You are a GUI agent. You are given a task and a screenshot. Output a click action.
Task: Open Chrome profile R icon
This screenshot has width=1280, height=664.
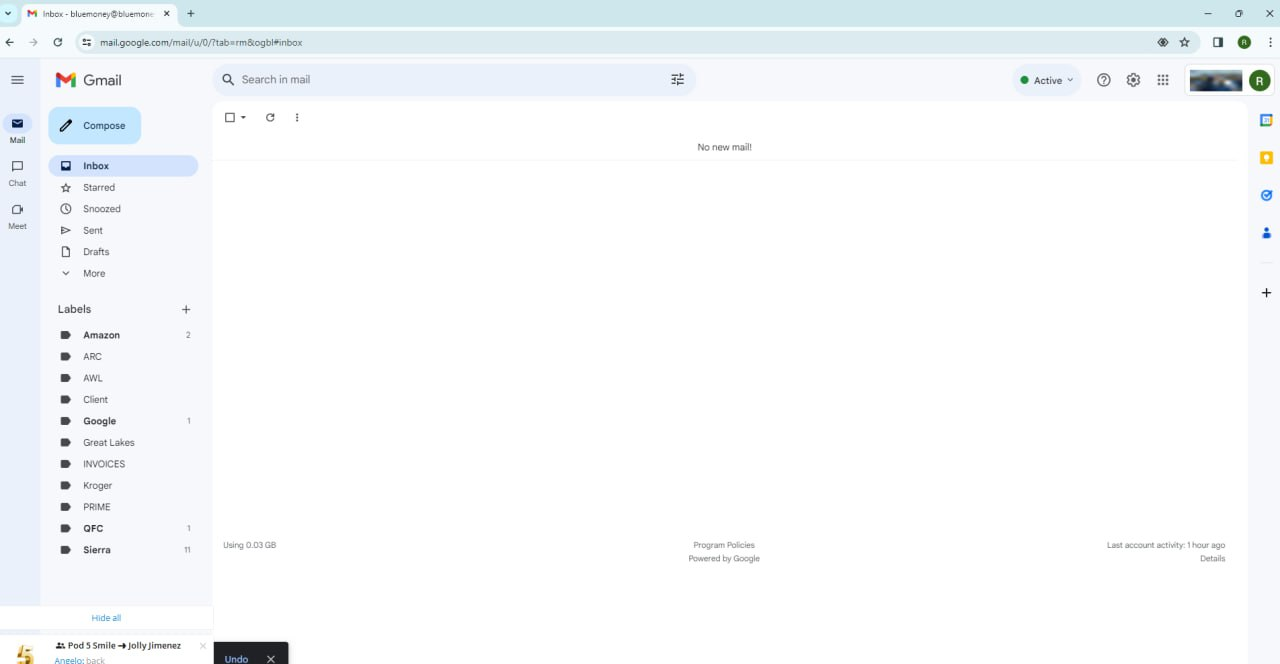pyautogui.click(x=1244, y=42)
